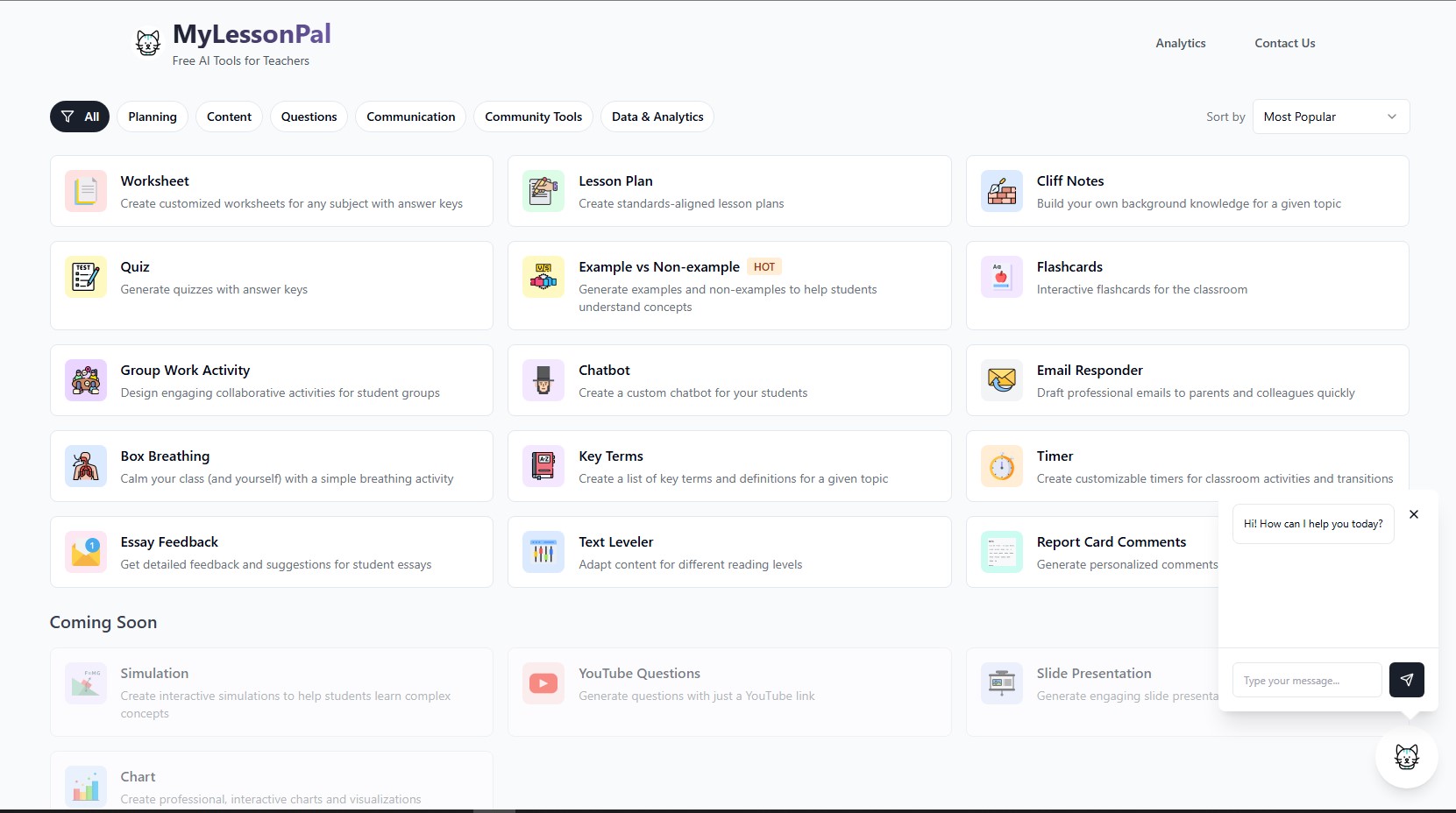The height and width of the screenshot is (813, 1456).
Task: Open the Quiz checklist icon
Action: [86, 277]
